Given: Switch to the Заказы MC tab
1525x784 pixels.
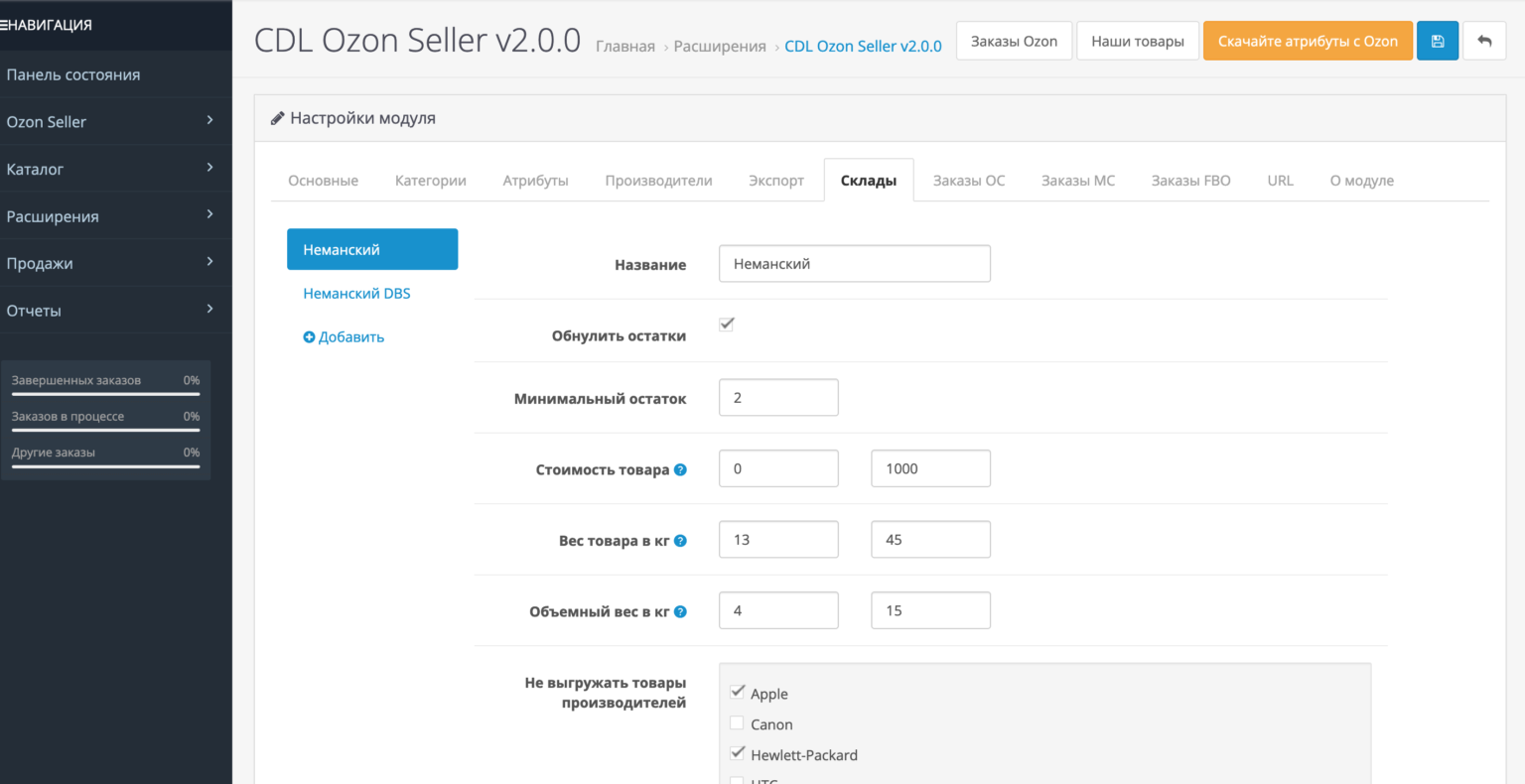Looking at the screenshot, I should coord(1078,181).
